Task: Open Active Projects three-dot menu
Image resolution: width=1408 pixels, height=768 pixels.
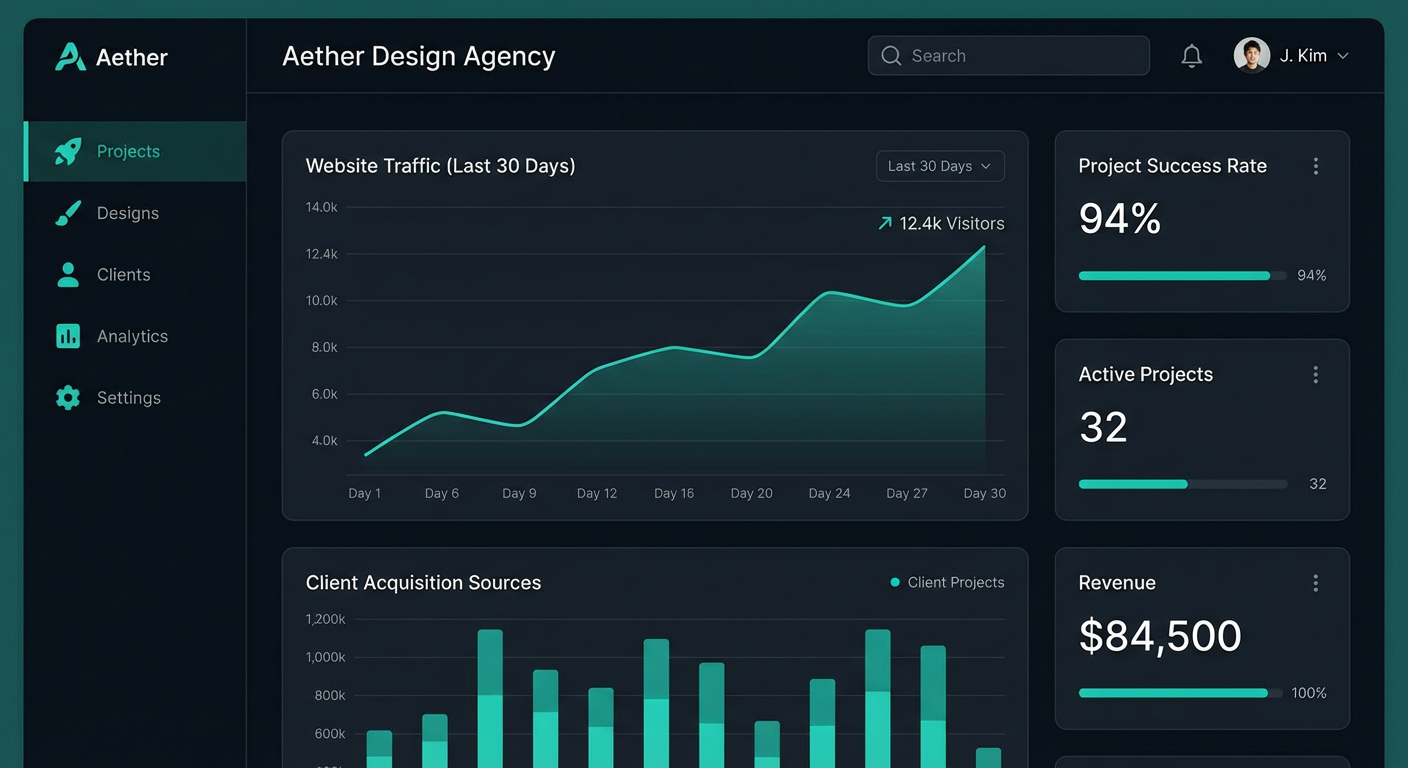Action: pos(1315,374)
